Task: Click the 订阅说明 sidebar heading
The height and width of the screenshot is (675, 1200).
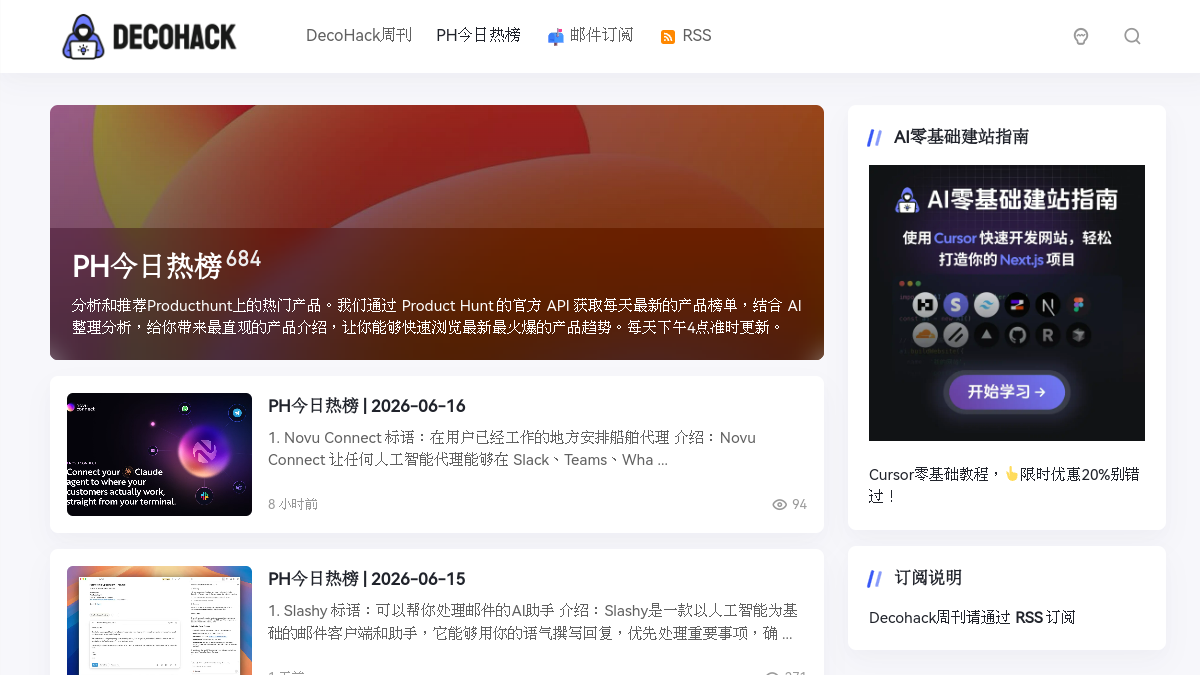Action: 928,577
